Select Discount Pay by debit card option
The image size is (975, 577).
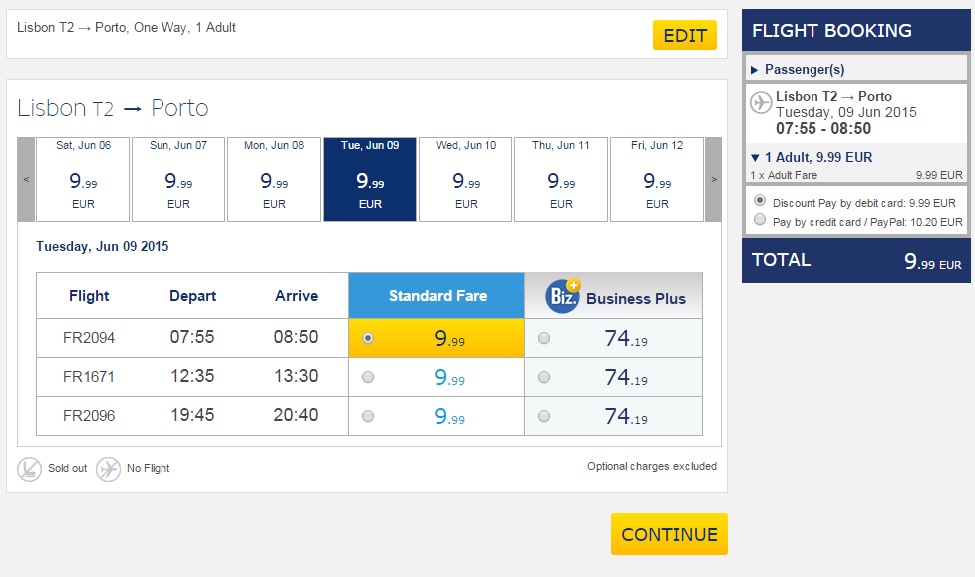[x=760, y=200]
